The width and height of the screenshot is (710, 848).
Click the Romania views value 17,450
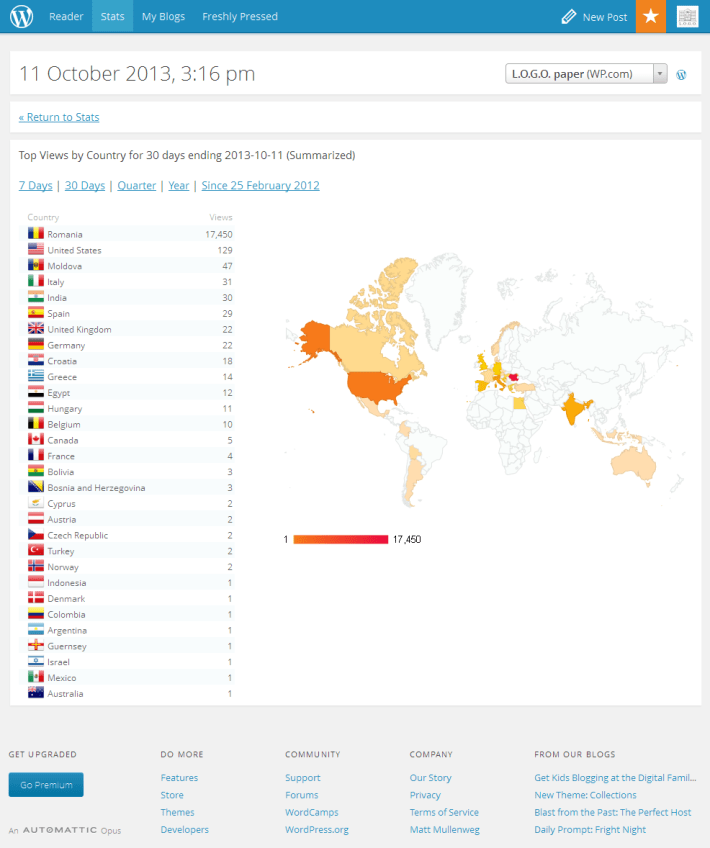[218, 234]
